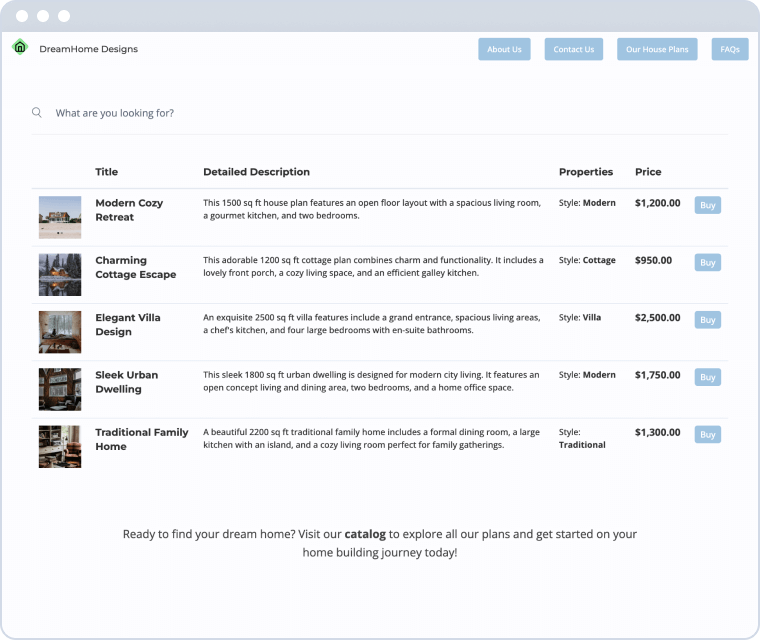Select the 'Modern Cozy Retreat' title
Viewport: 760px width, 640px height.
pyautogui.click(x=129, y=210)
